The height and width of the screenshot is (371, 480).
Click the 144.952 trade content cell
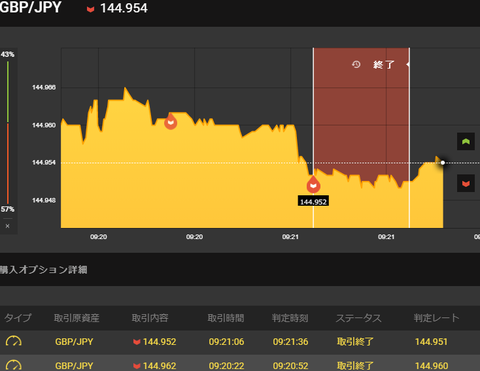[x=155, y=342]
